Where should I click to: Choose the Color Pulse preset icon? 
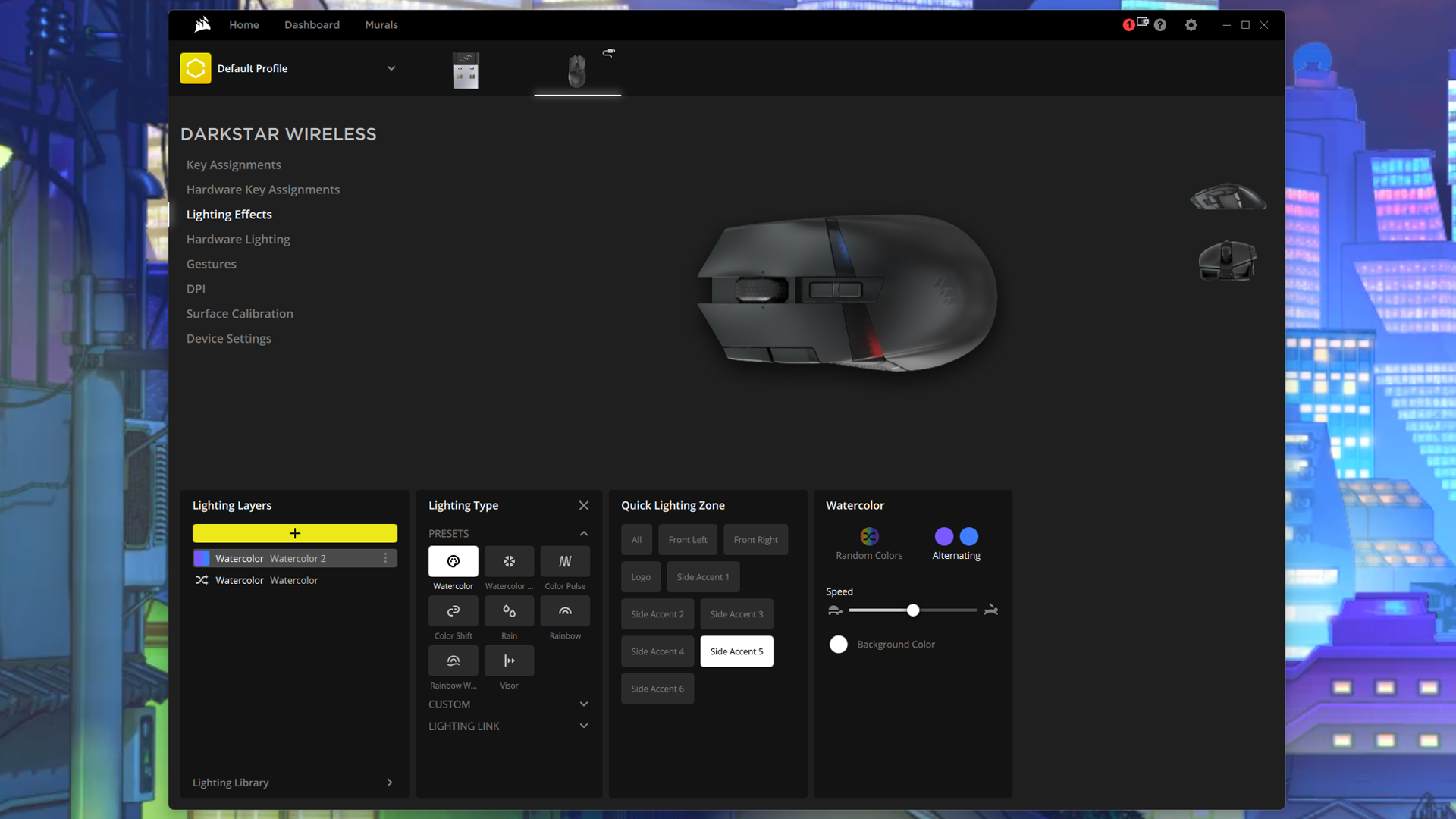565,561
